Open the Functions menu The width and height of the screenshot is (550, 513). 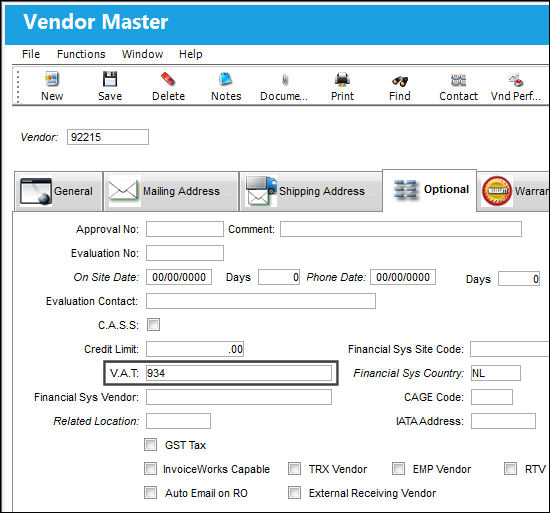click(81, 54)
